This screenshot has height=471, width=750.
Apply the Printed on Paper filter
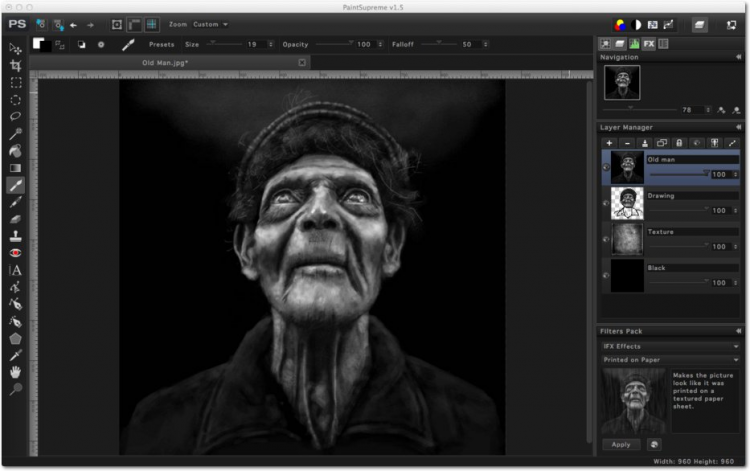point(620,443)
